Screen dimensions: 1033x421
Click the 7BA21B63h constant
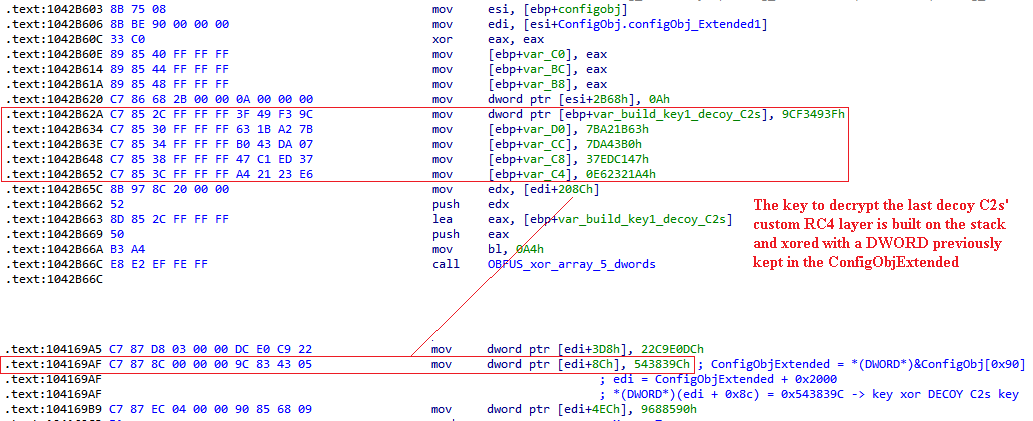(x=637, y=128)
